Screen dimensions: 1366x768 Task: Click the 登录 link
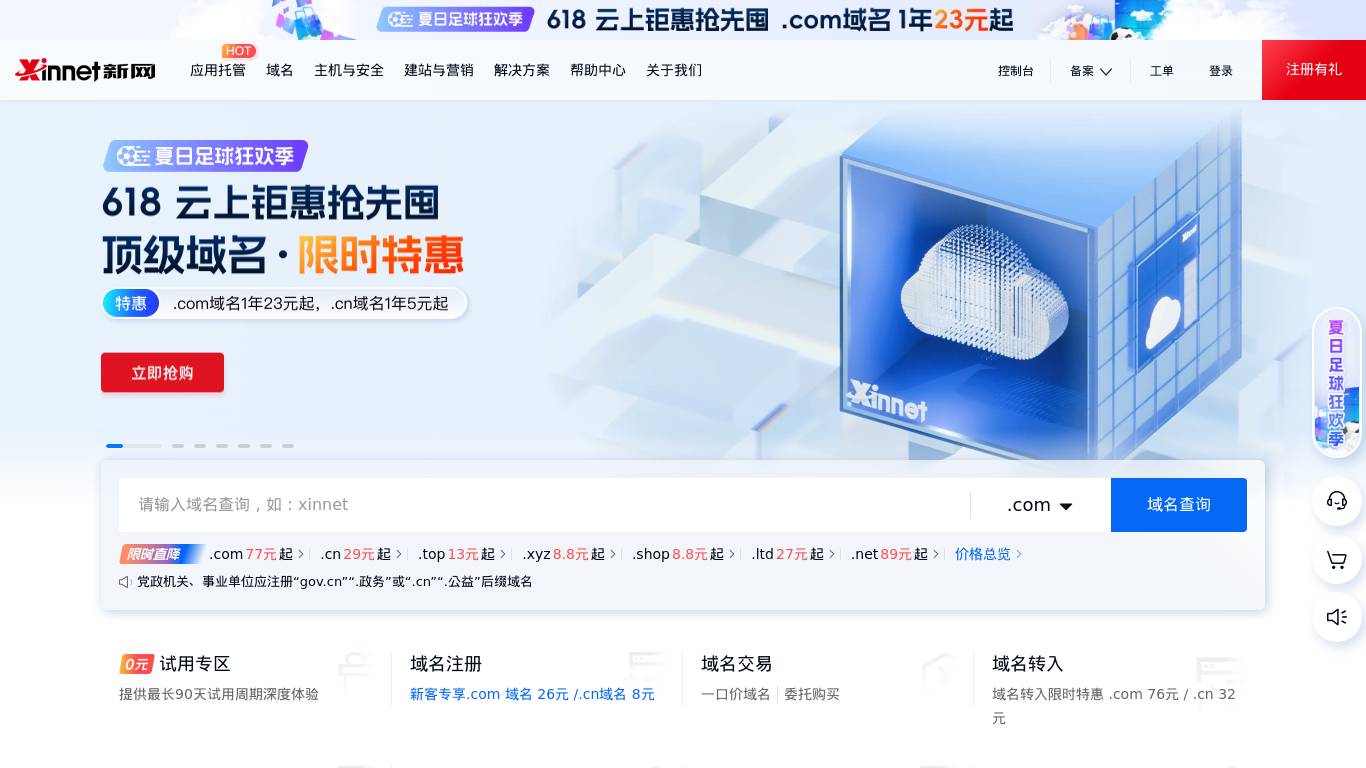(x=1221, y=71)
